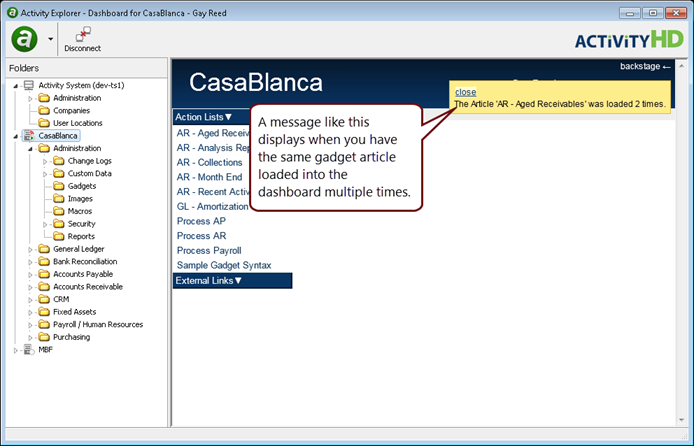Select the General Ledger tree label
Image resolution: width=694 pixels, height=446 pixels.
pos(79,249)
